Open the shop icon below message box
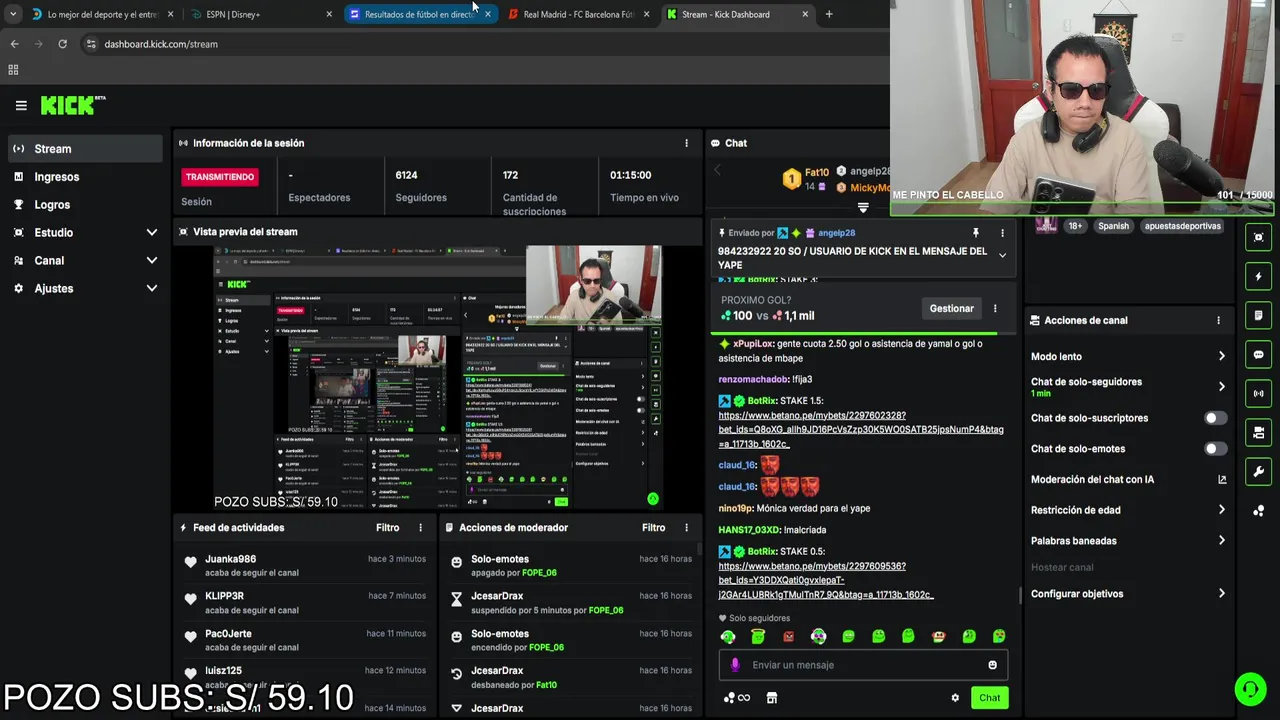 [x=771, y=698]
